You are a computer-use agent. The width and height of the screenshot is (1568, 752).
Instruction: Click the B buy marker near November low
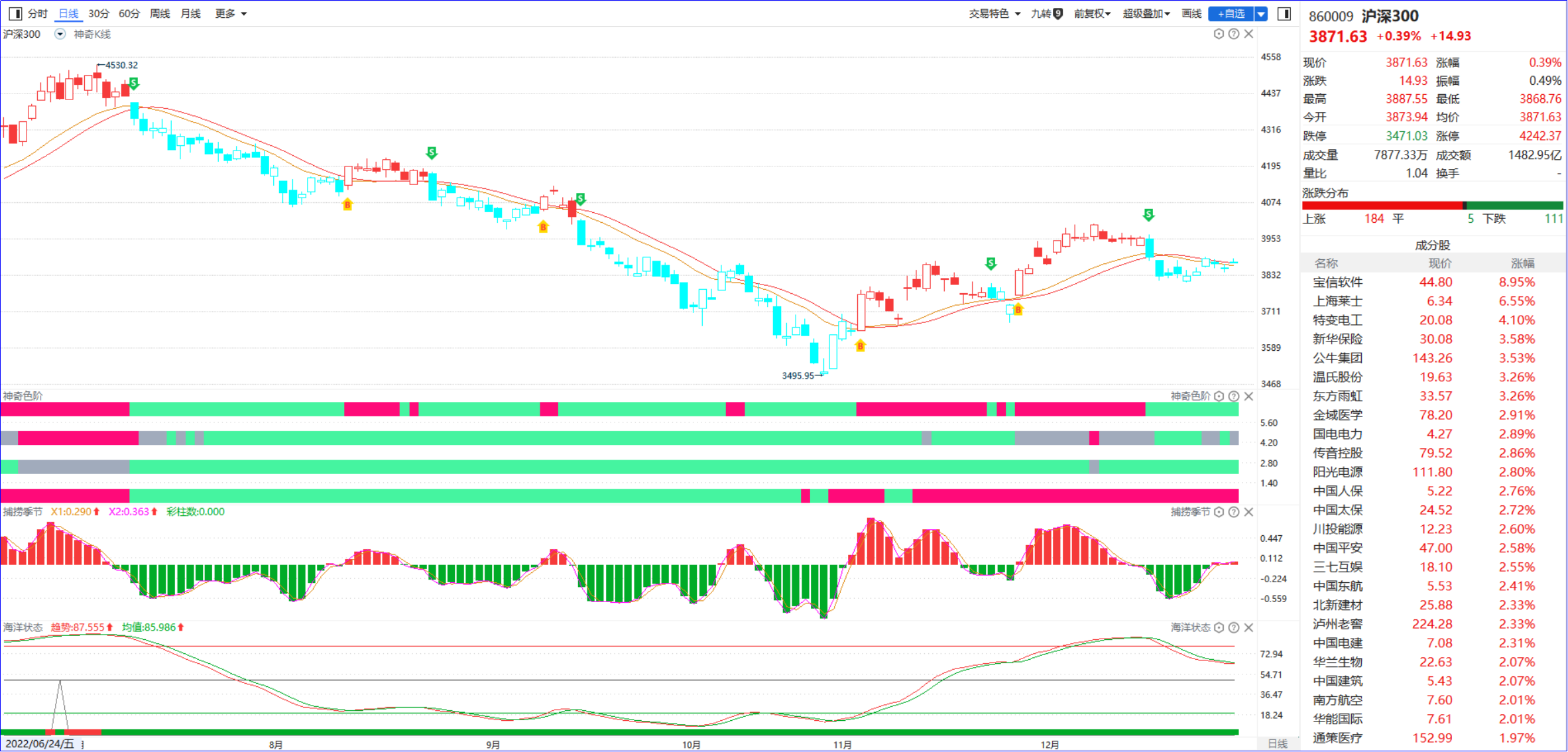pyautogui.click(x=861, y=345)
